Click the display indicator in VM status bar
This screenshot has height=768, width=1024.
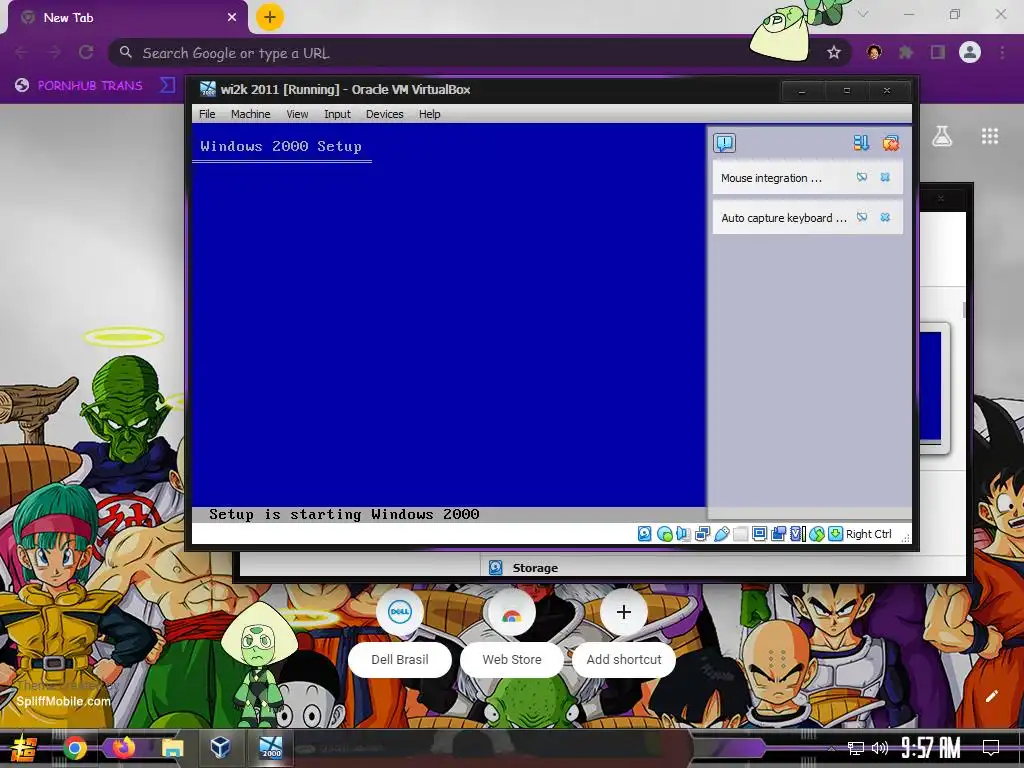759,534
